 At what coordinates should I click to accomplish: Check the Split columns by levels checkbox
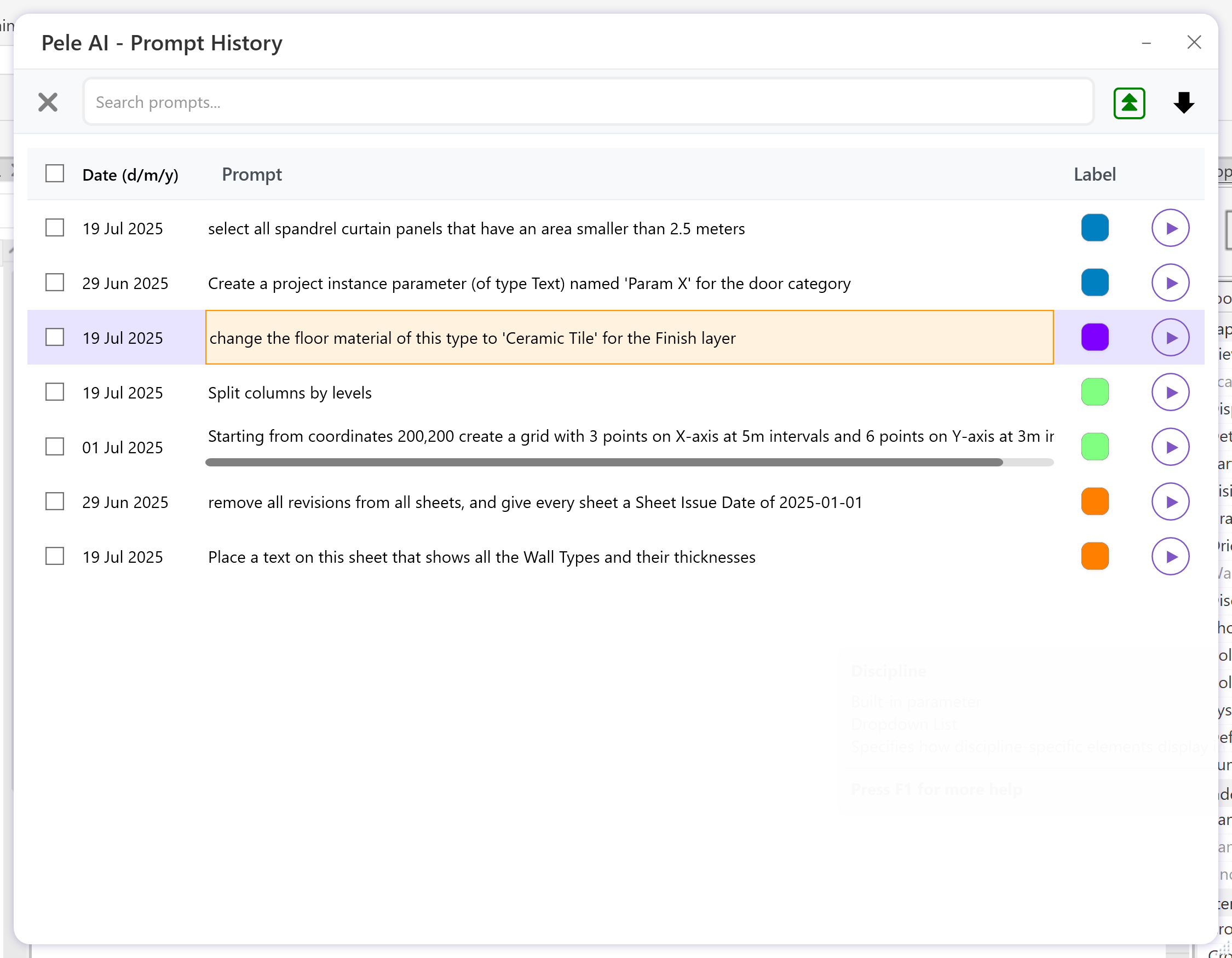(x=55, y=393)
